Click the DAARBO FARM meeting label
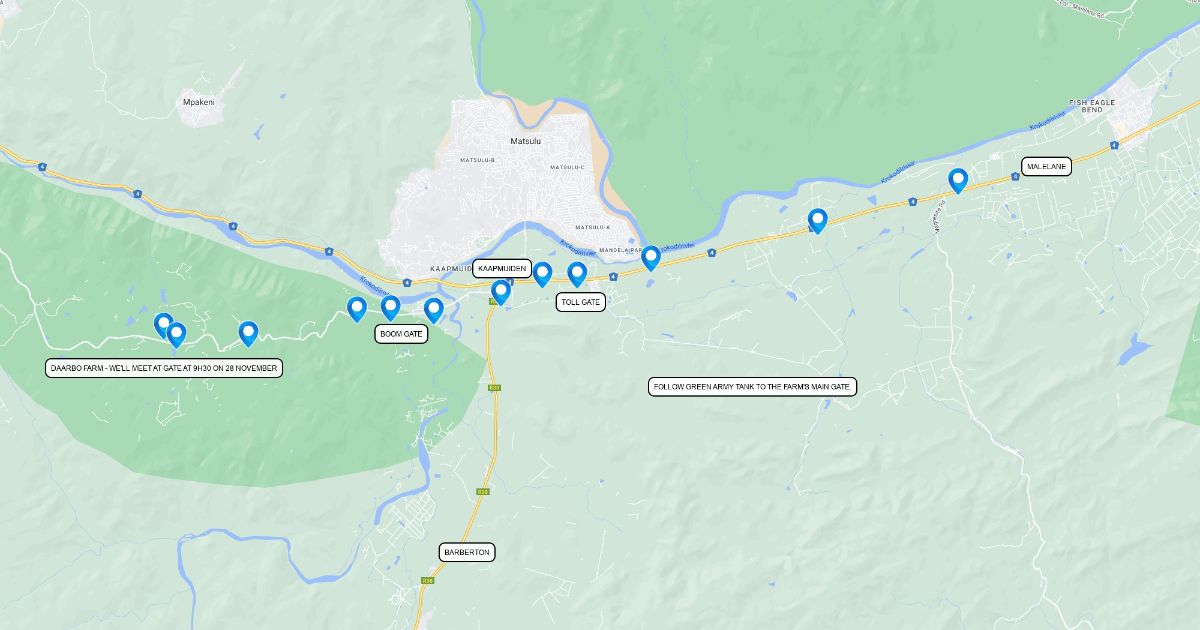Viewport: 1200px width, 630px height. pyautogui.click(x=165, y=368)
